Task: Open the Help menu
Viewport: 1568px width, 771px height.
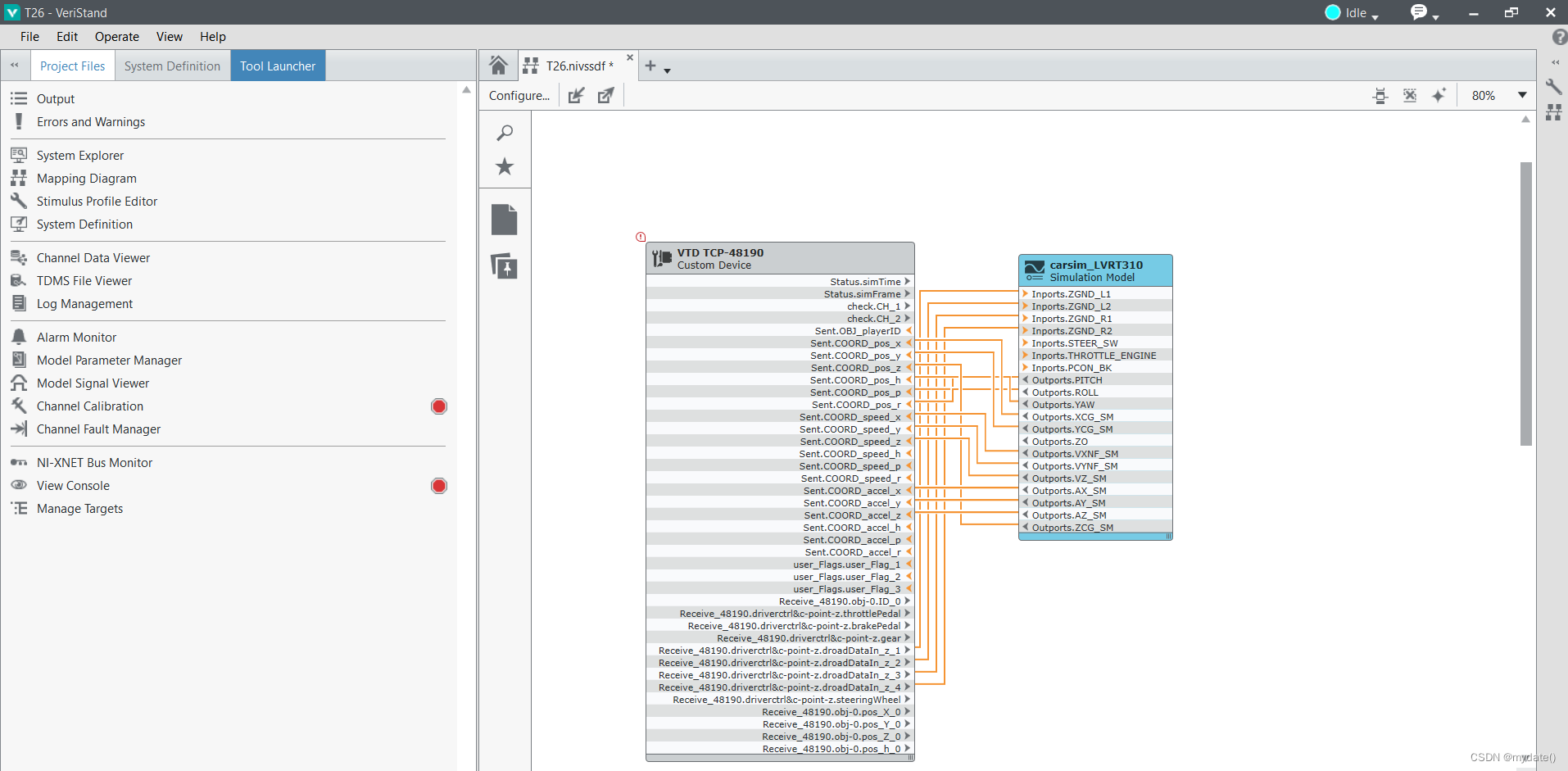Action: [213, 37]
